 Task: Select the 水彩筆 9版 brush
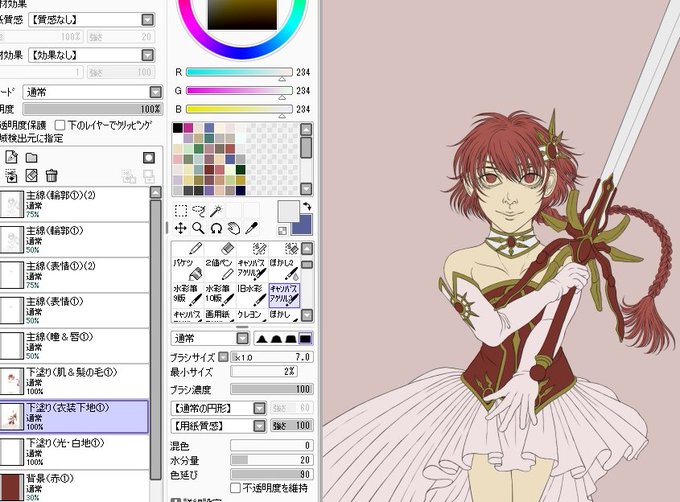189,294
